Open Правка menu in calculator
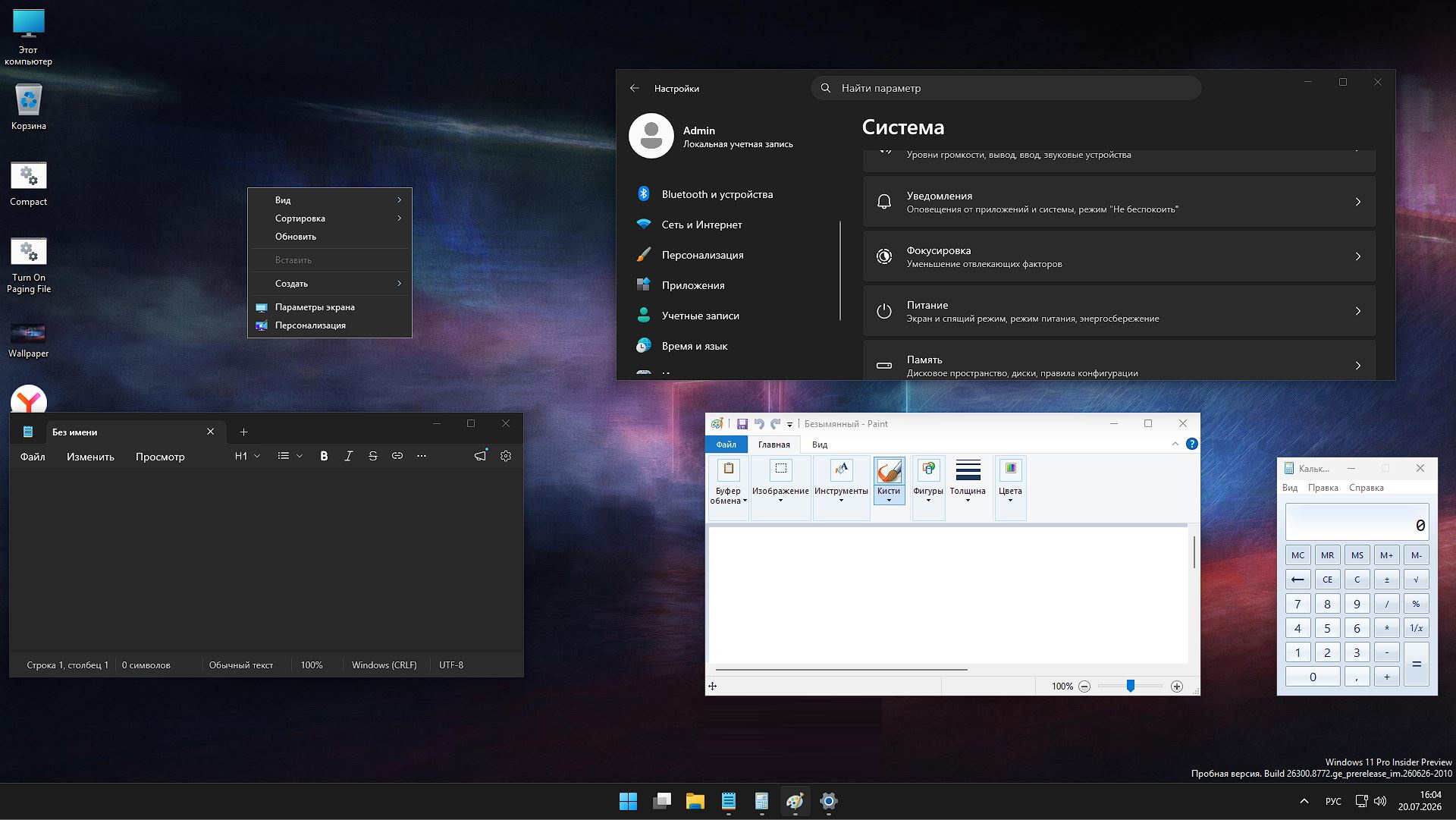The image size is (1456, 820). point(1323,488)
